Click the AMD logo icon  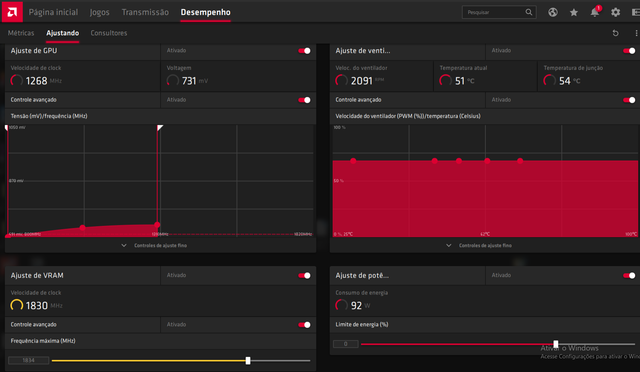[12, 12]
